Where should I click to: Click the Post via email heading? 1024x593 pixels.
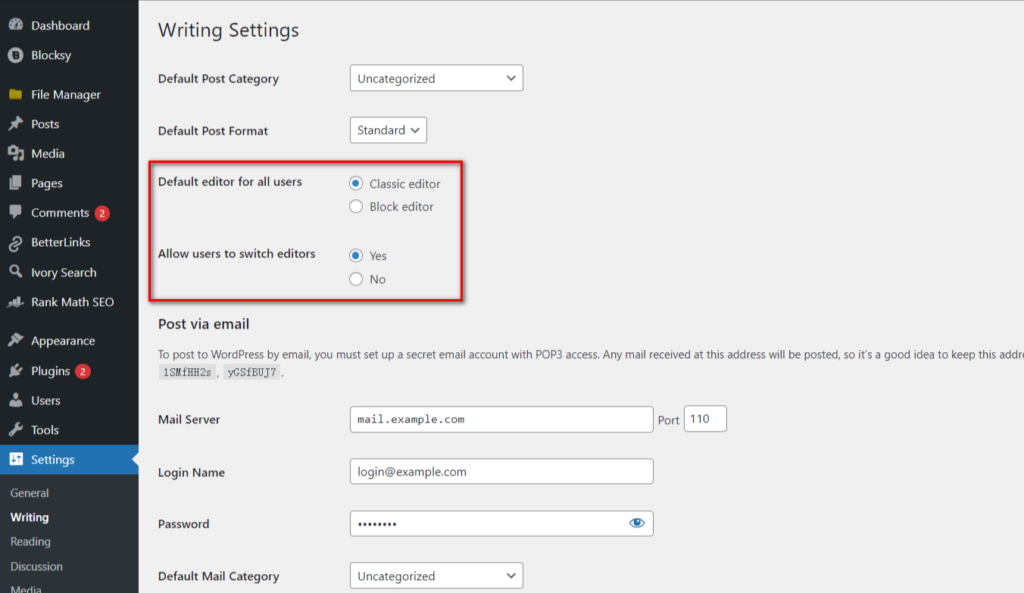[204, 324]
